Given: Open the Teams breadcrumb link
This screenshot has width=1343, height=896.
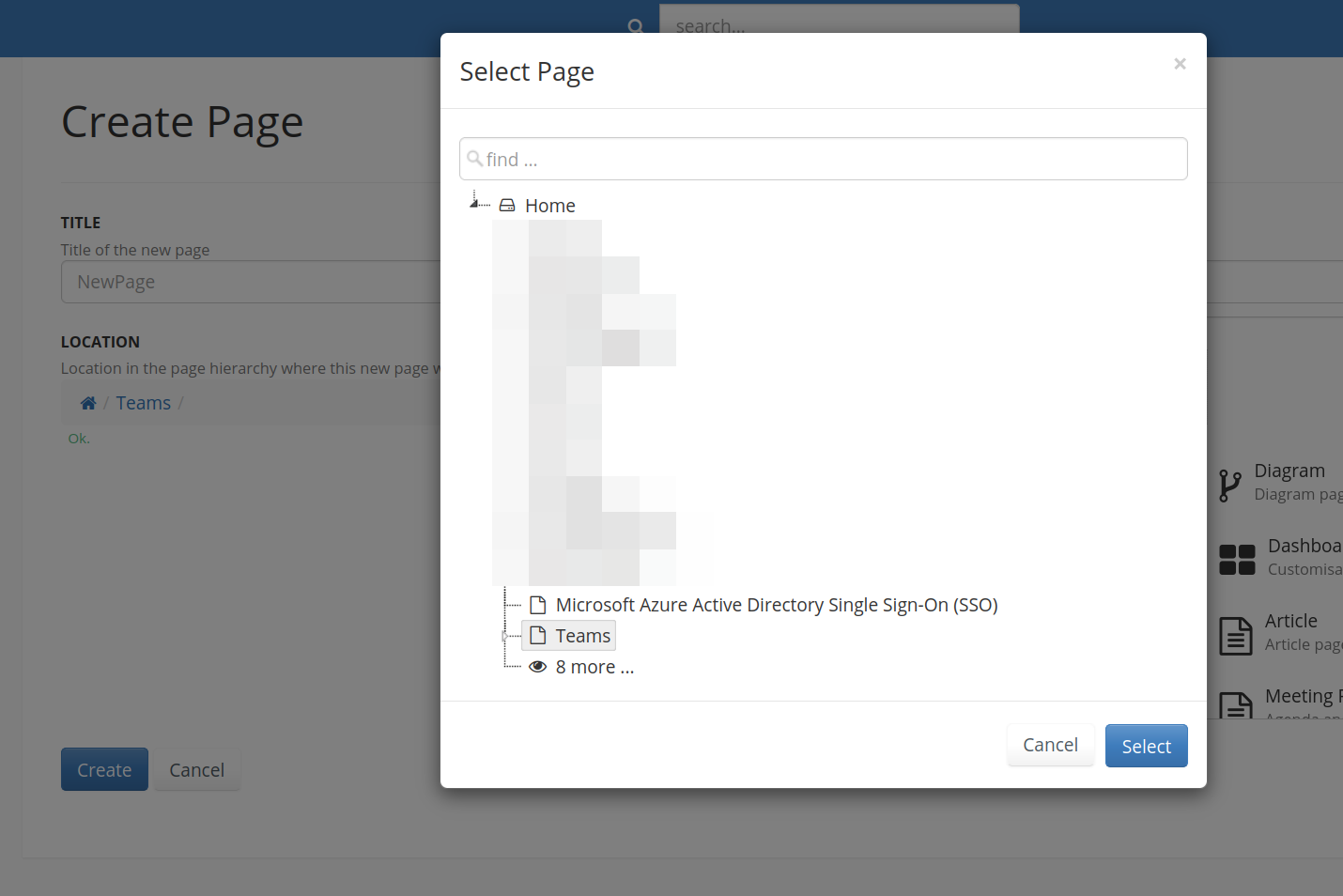Looking at the screenshot, I should coord(143,402).
